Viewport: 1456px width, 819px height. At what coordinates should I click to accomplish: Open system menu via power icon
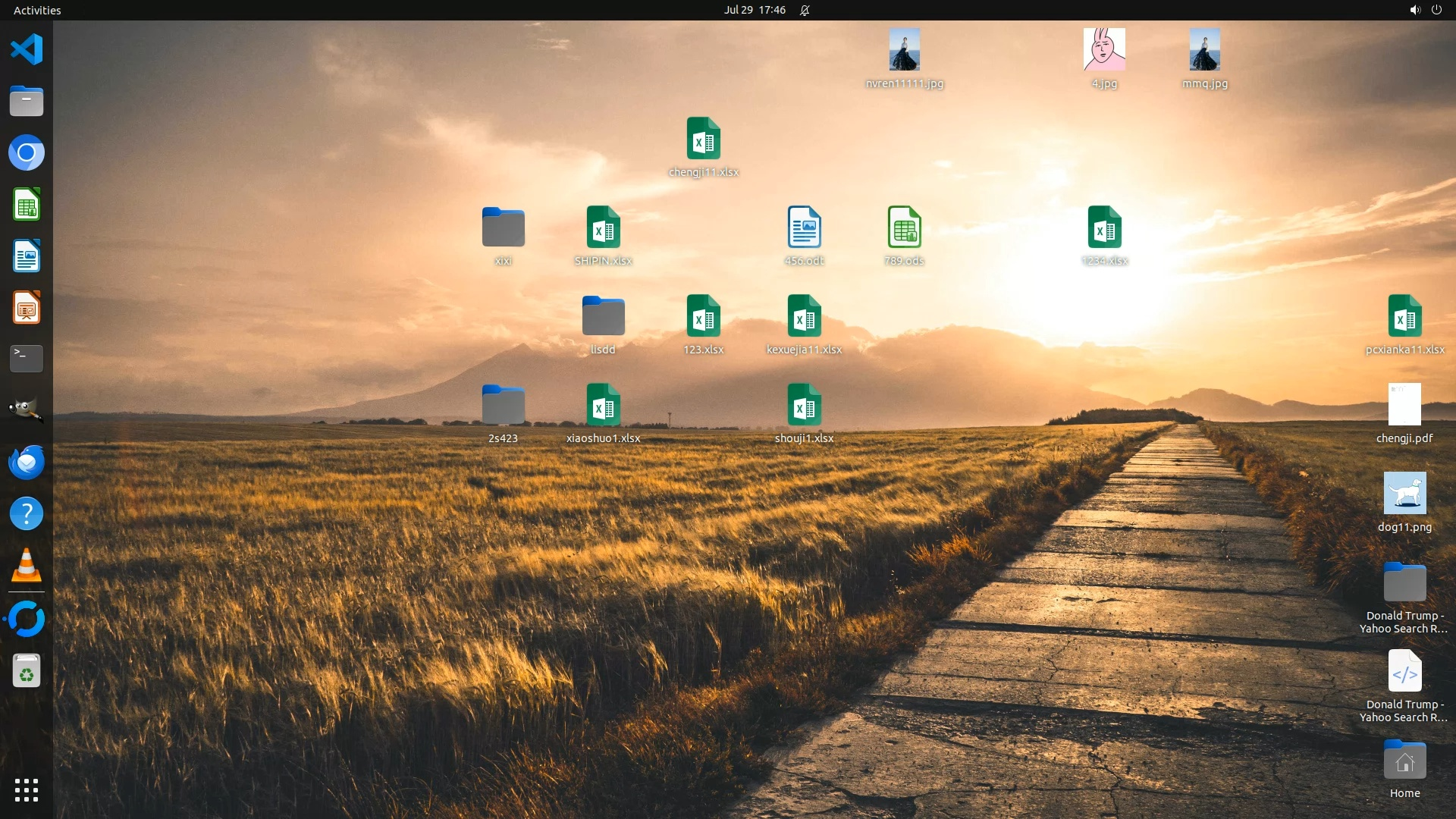(x=1436, y=10)
